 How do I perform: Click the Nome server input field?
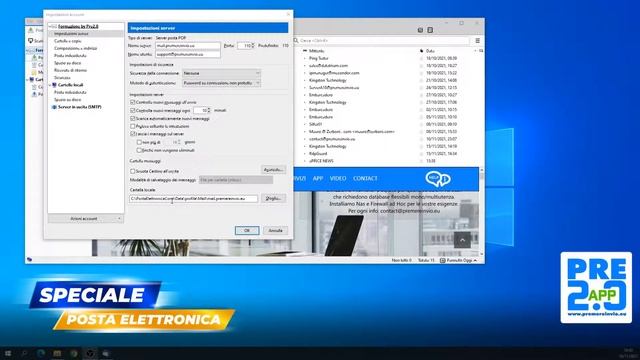pos(188,46)
